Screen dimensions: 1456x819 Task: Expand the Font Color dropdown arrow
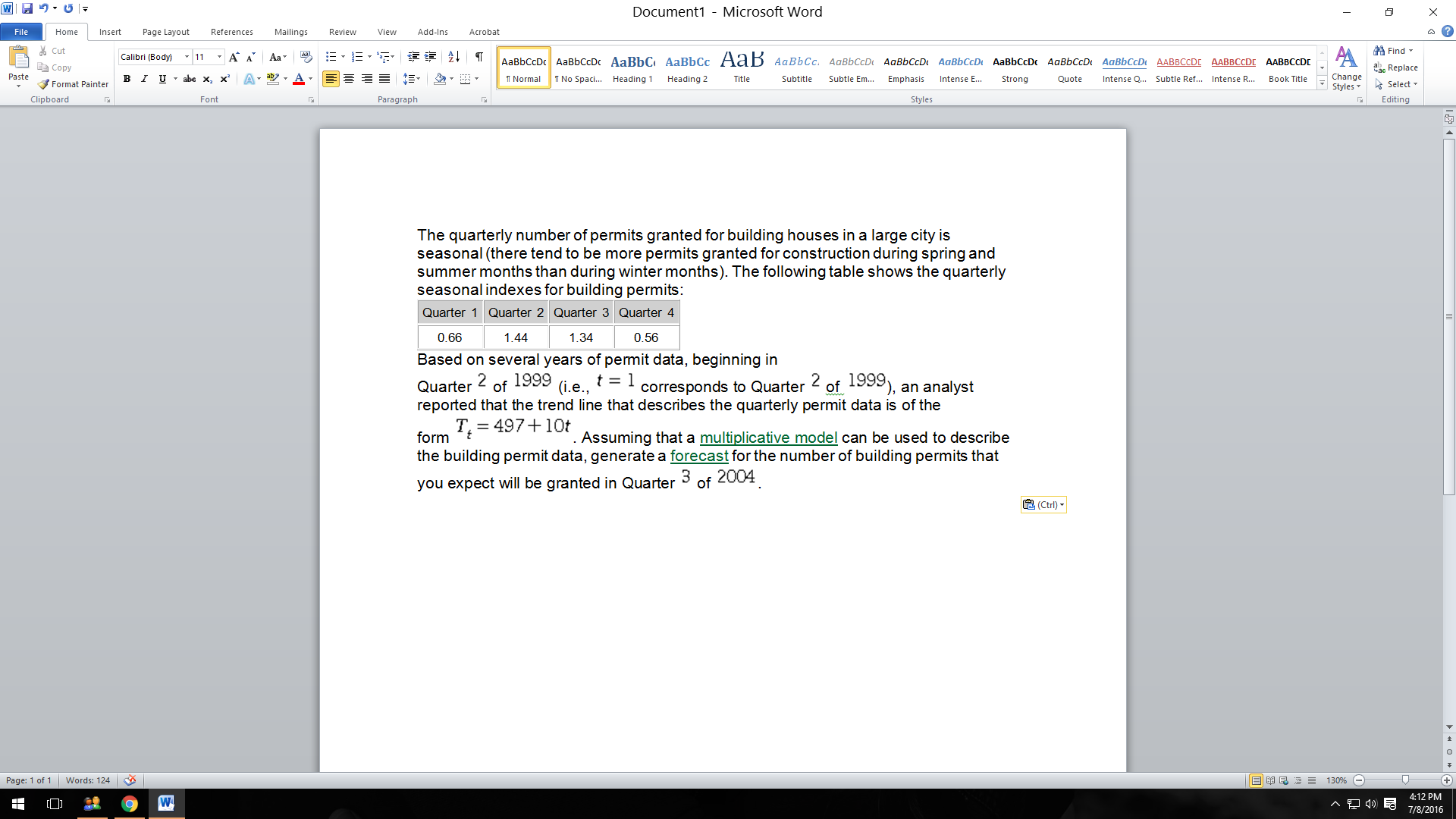point(309,78)
